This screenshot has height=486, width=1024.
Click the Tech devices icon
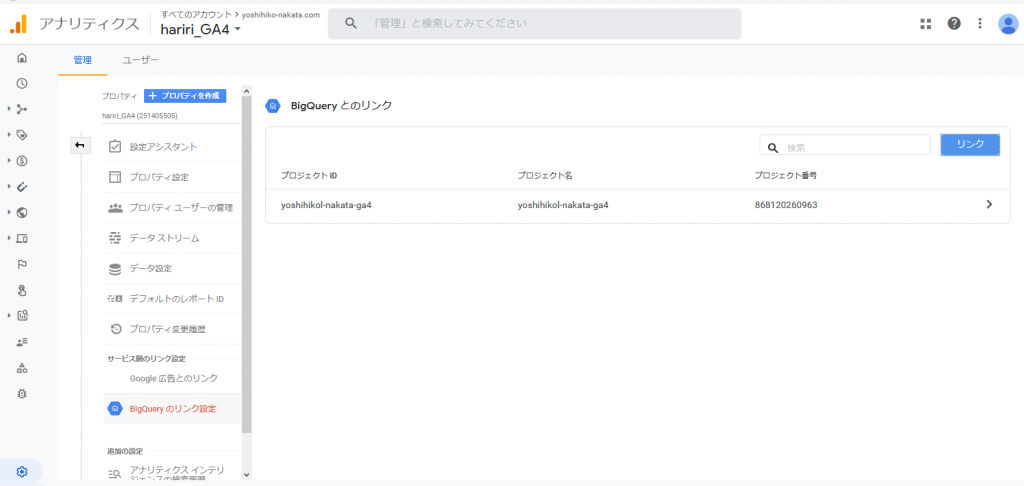click(x=22, y=238)
